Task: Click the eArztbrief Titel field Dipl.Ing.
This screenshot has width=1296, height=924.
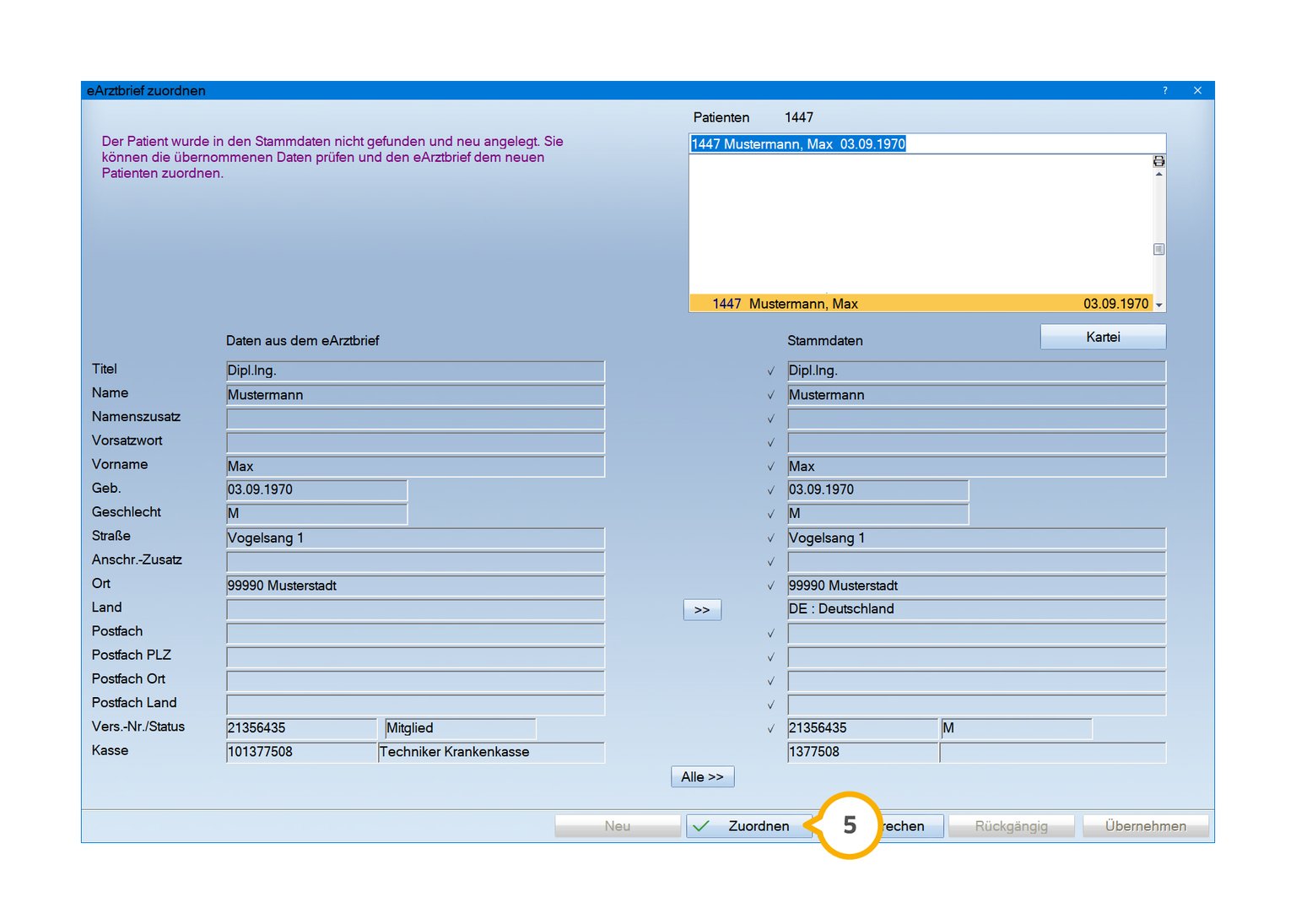Action: tap(415, 371)
